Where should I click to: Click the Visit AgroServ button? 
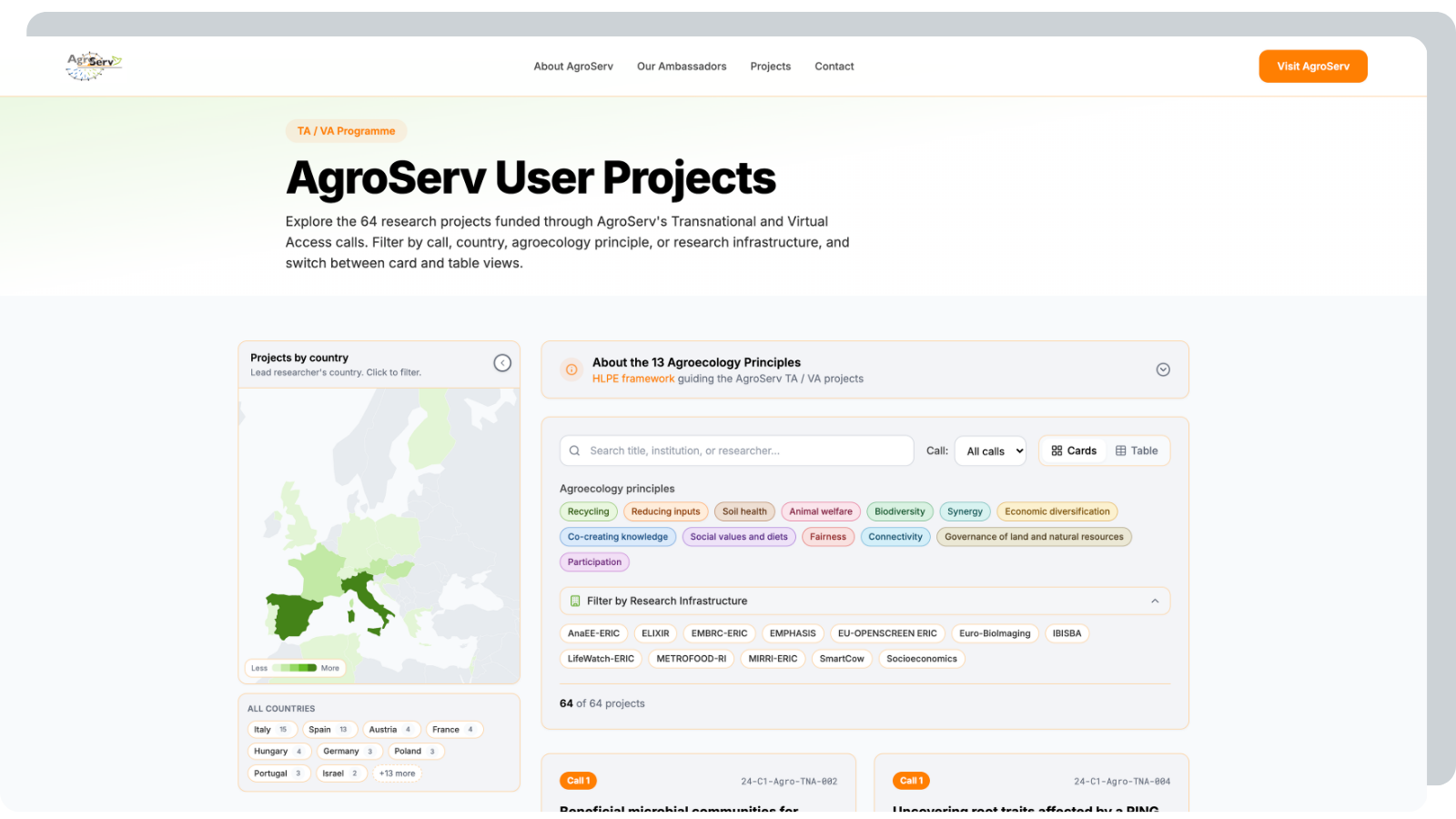(x=1313, y=66)
